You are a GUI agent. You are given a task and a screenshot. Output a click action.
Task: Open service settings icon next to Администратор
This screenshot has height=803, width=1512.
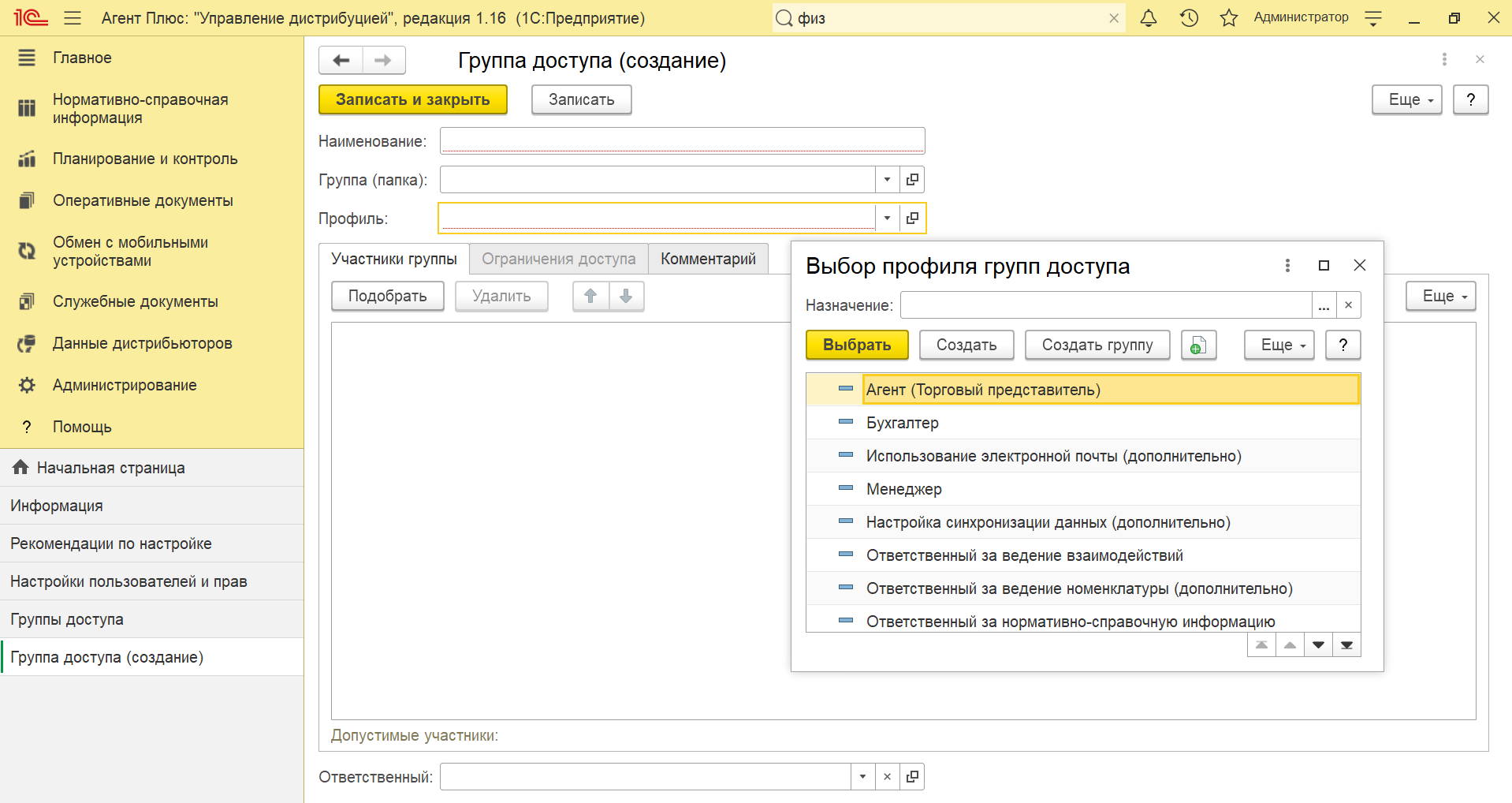pos(1373,17)
